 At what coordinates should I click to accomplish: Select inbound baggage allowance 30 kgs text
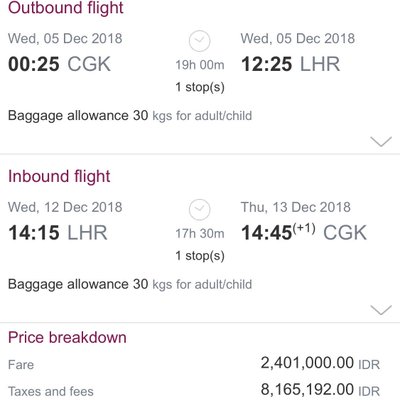130,285
